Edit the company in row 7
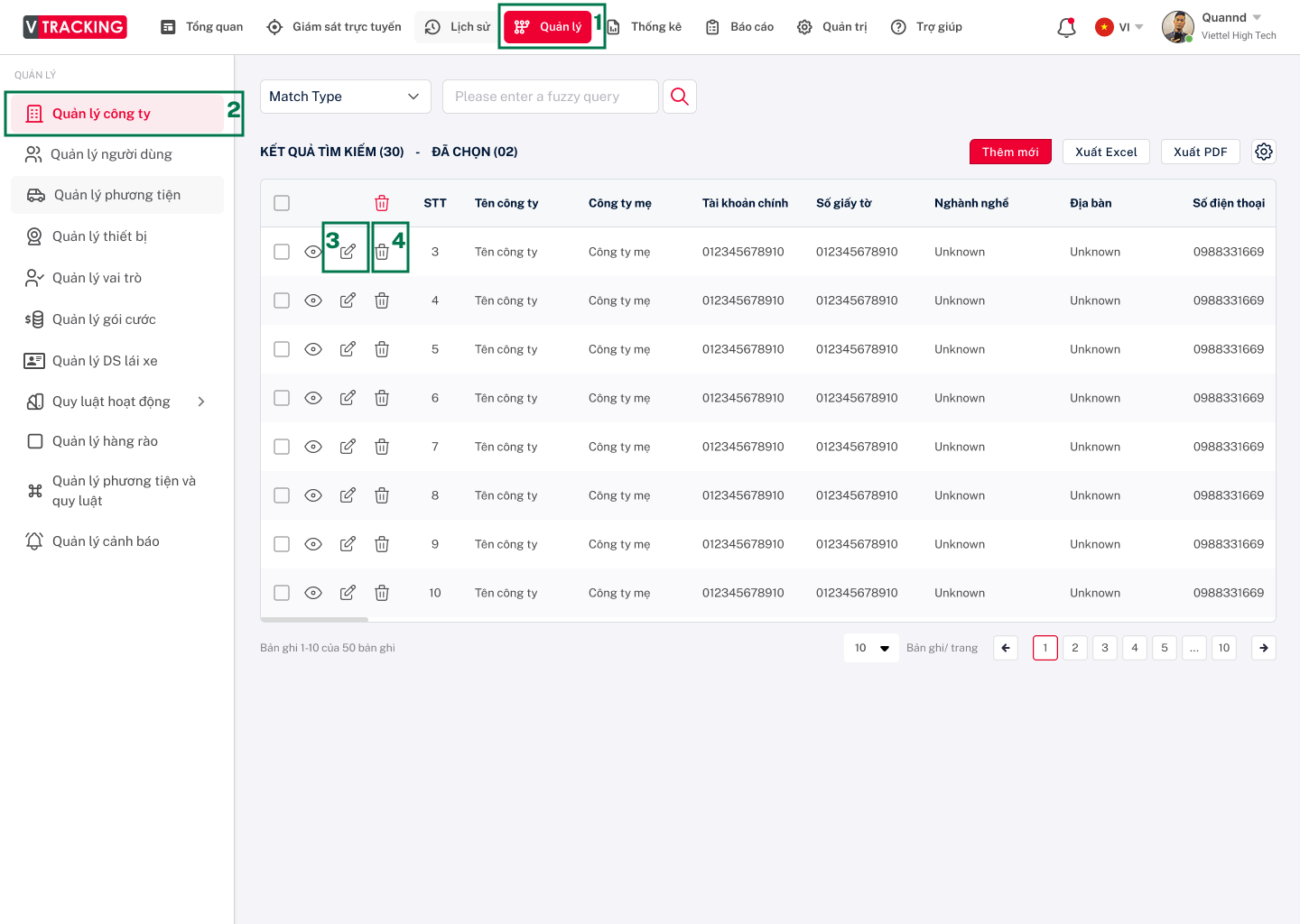The height and width of the screenshot is (924, 1300). (348, 447)
